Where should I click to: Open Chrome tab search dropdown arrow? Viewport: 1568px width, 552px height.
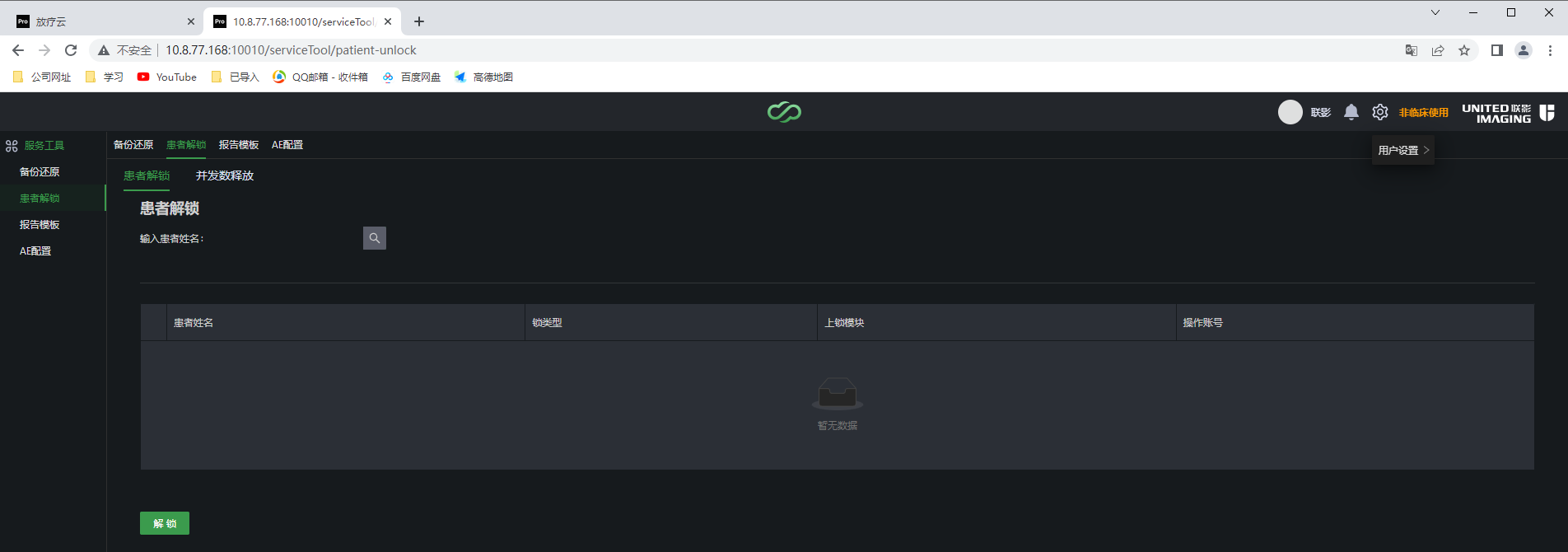coord(1435,12)
